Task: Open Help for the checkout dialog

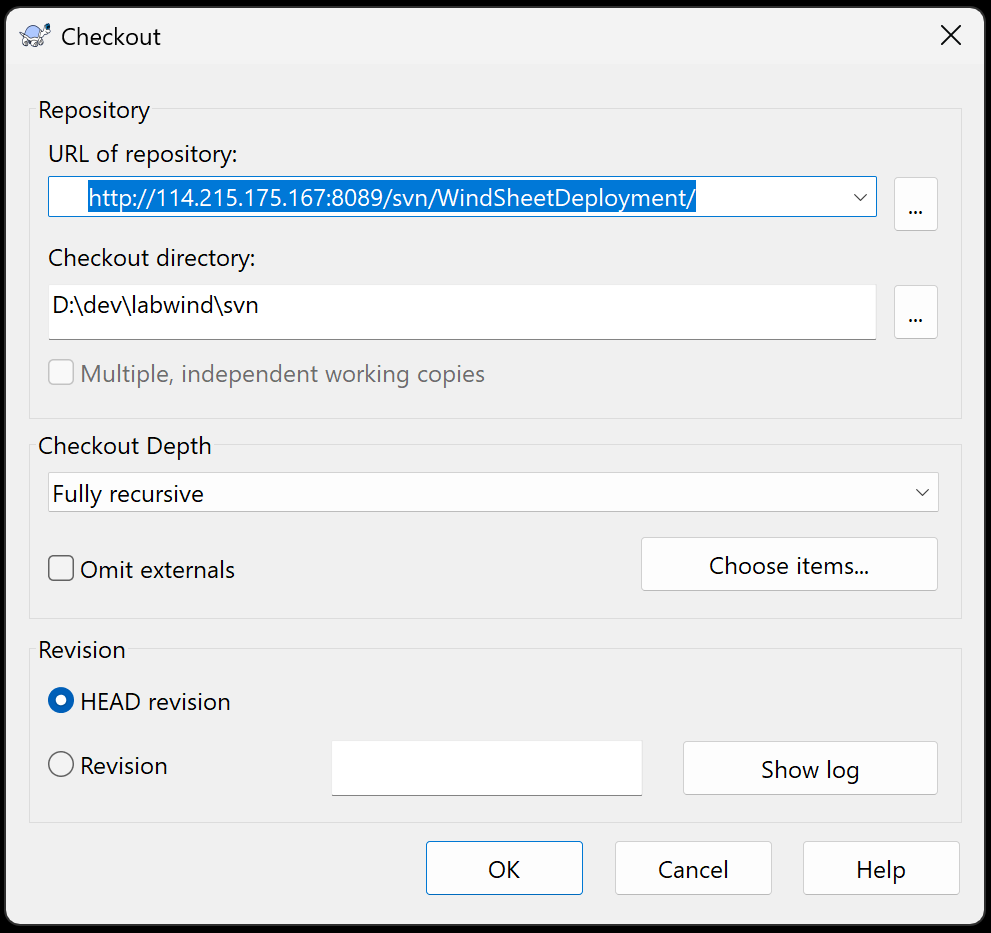Action: tap(881, 868)
